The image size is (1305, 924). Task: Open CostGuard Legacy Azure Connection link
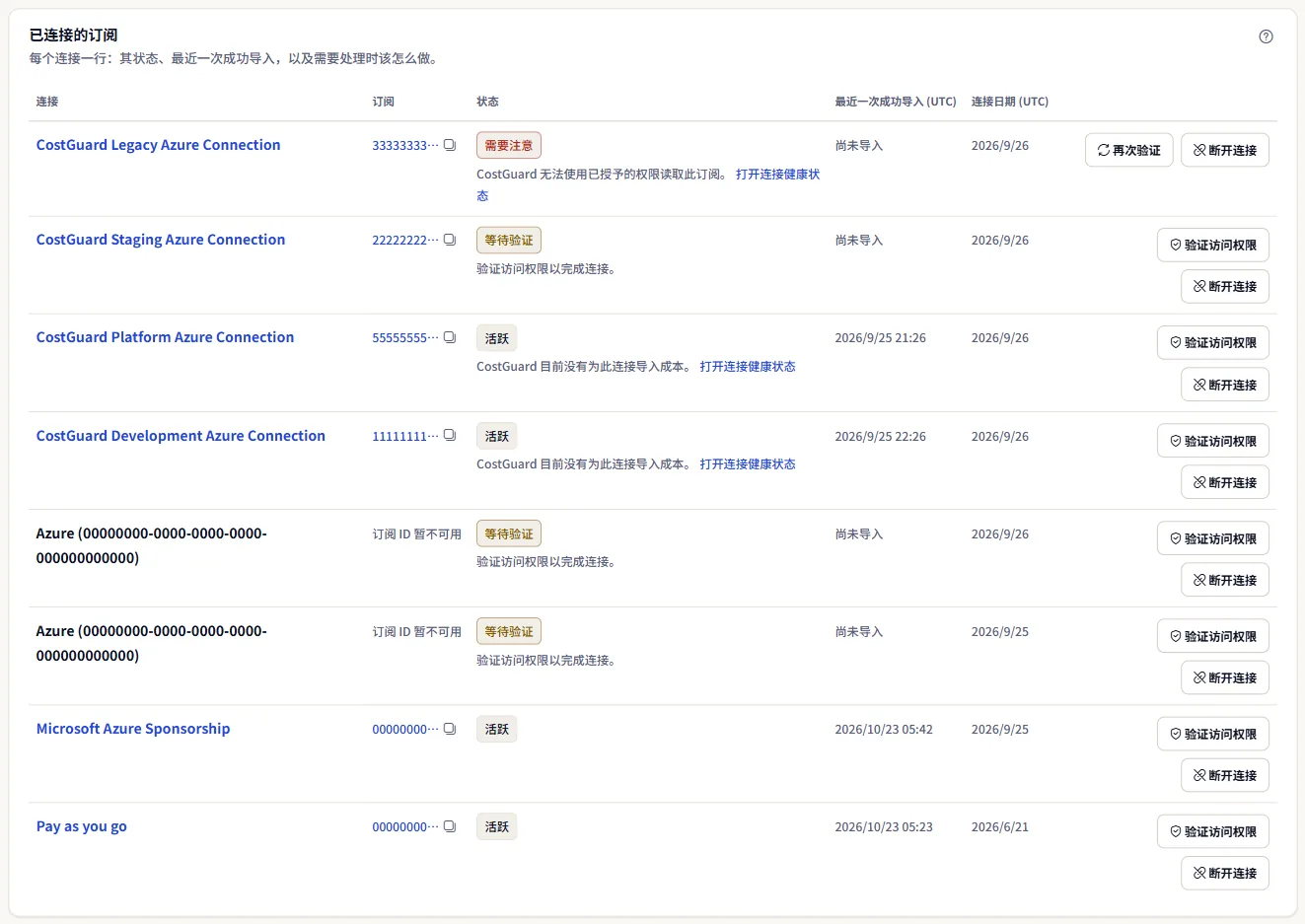(x=158, y=145)
